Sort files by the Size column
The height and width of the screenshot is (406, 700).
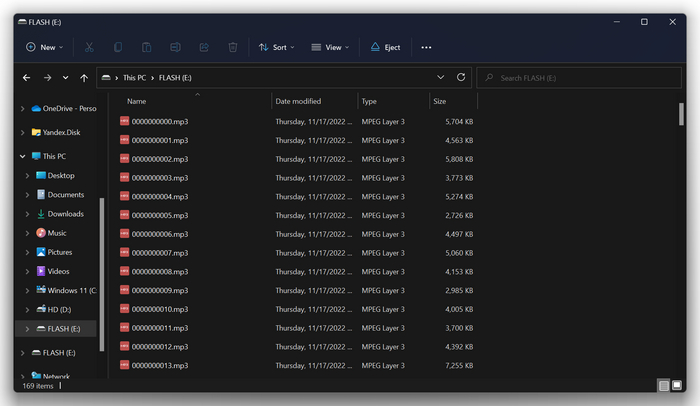(x=440, y=101)
